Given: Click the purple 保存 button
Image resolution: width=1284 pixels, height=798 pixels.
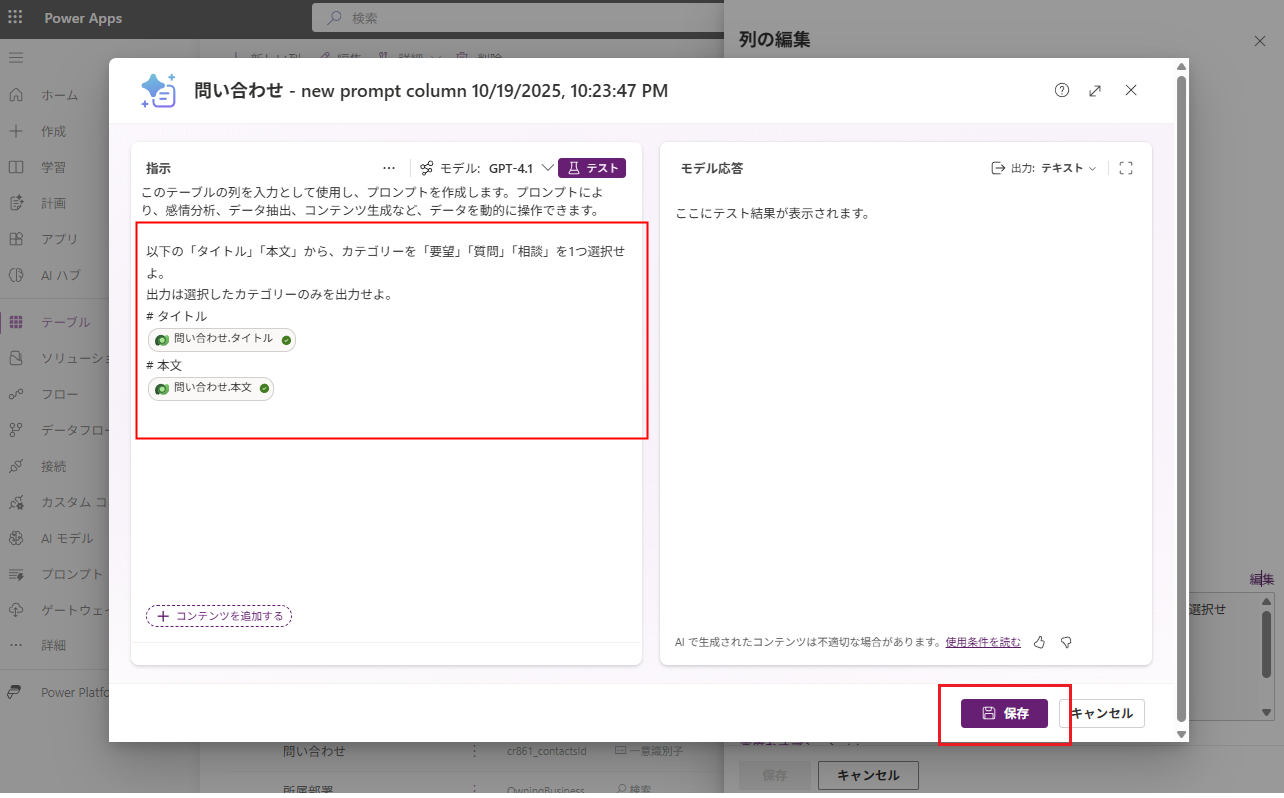Looking at the screenshot, I should point(1004,713).
